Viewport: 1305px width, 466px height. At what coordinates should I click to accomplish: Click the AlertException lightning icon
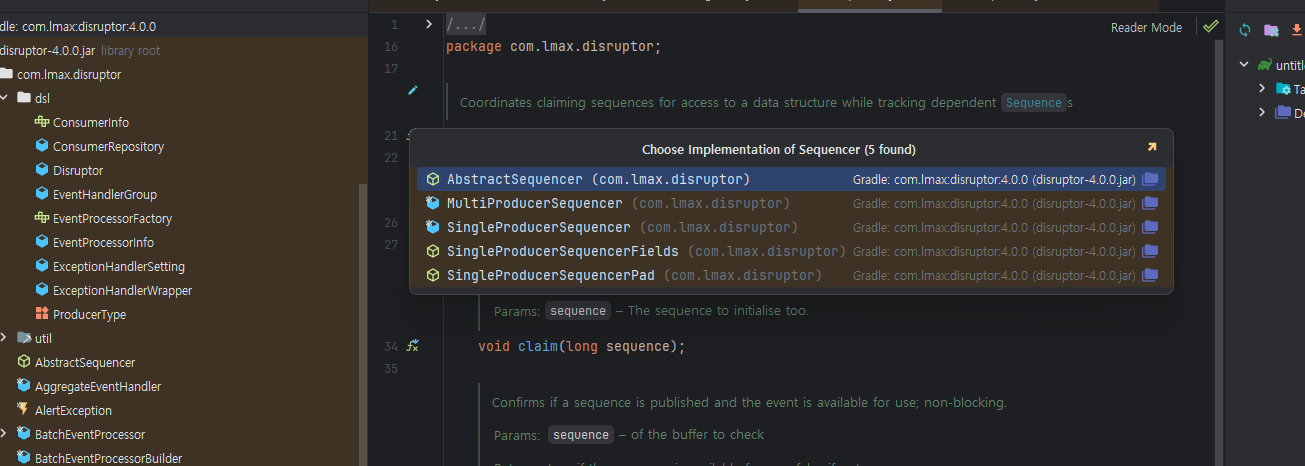coord(24,410)
